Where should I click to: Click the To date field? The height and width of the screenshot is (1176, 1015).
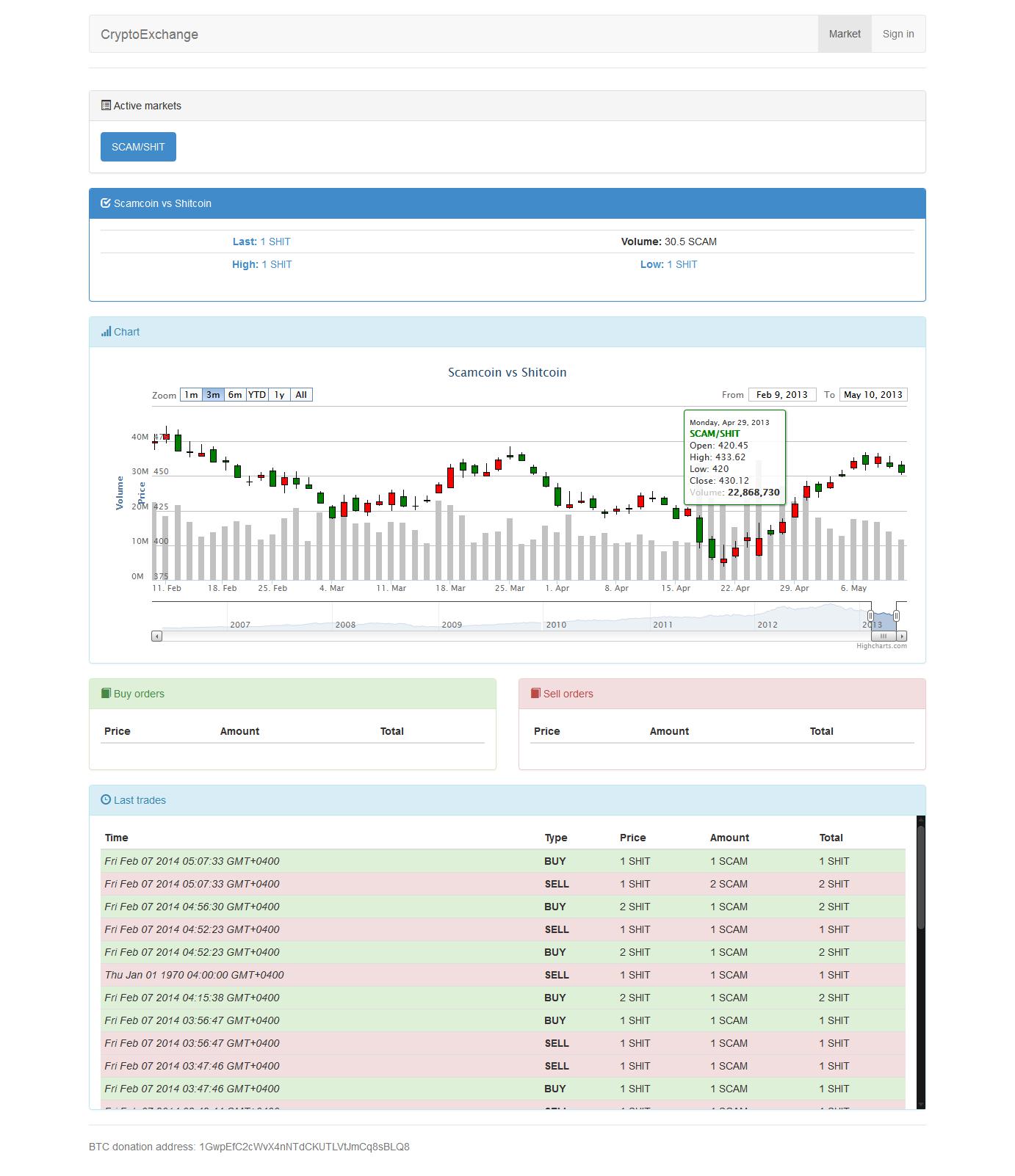(x=873, y=395)
